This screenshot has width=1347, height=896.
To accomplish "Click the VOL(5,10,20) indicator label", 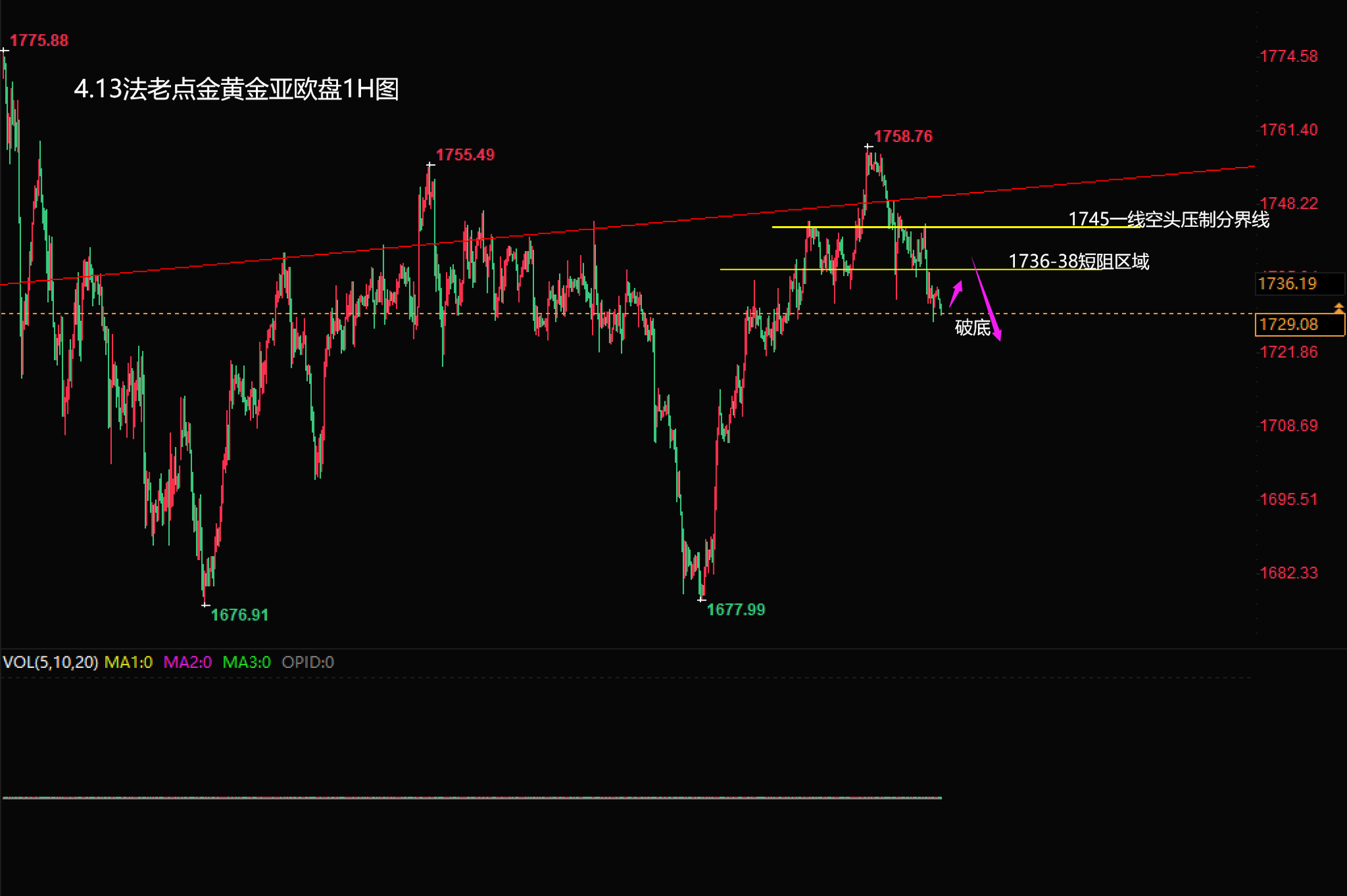I will 51,662.
